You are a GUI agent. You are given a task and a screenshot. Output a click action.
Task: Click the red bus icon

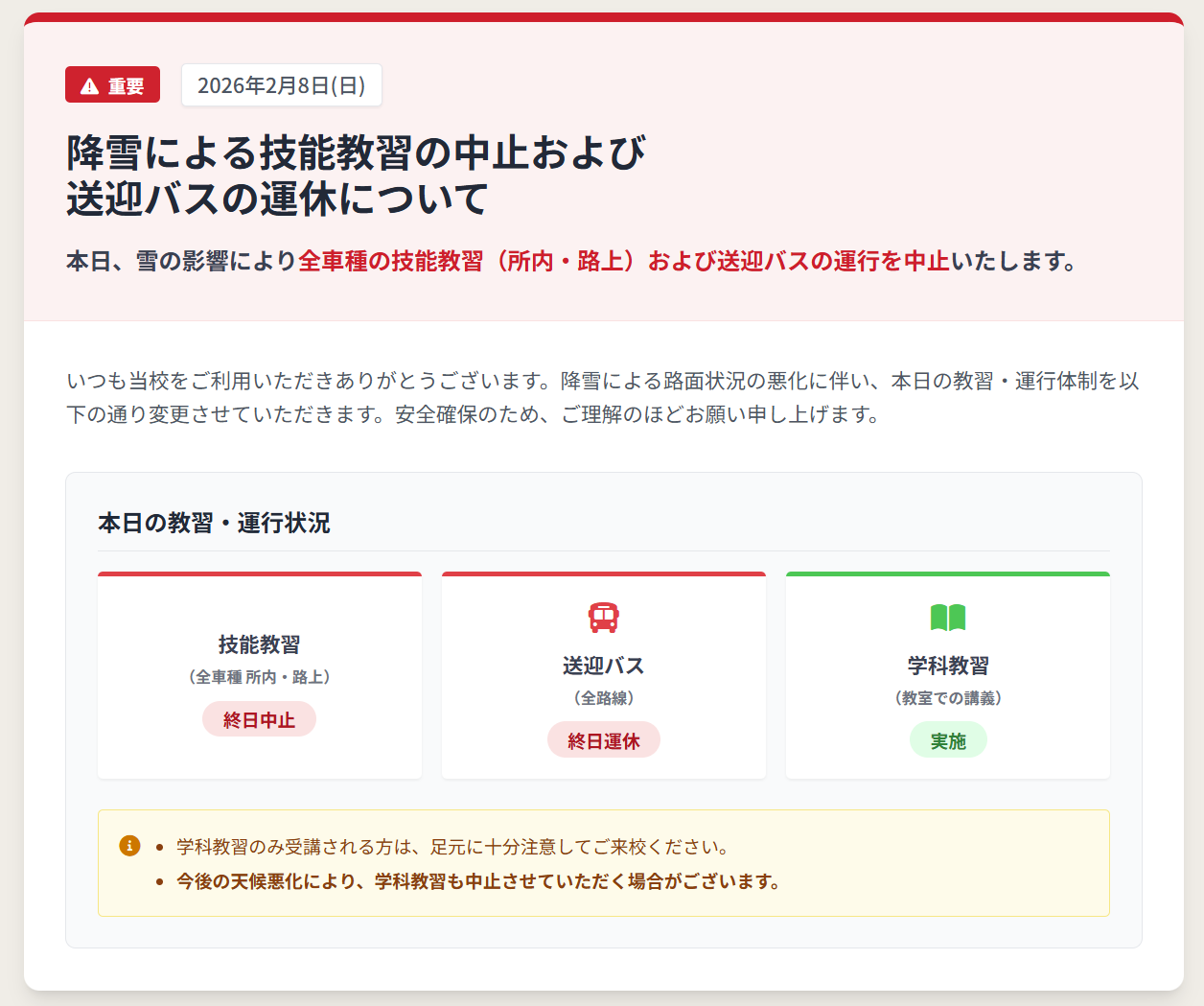604,618
